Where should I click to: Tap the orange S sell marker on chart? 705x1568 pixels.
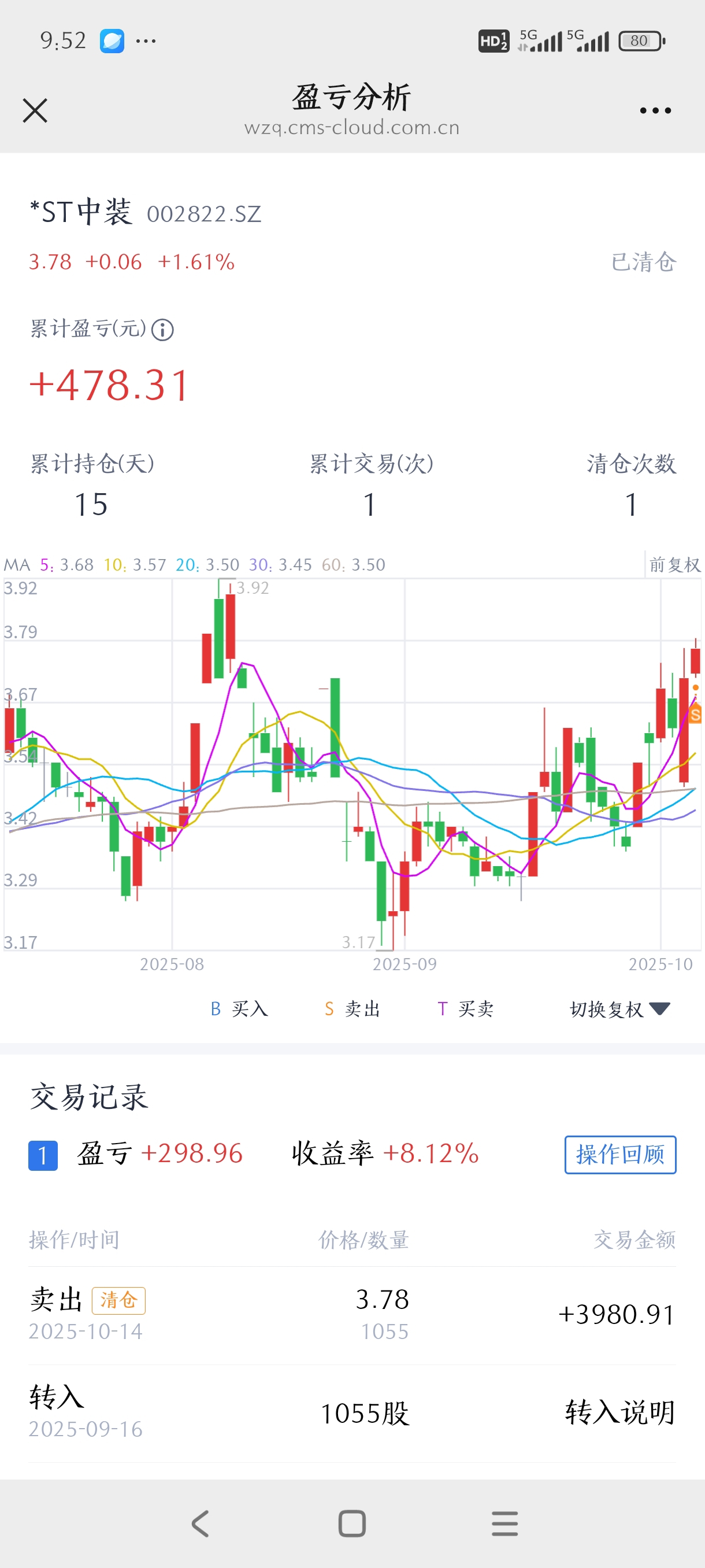point(695,715)
